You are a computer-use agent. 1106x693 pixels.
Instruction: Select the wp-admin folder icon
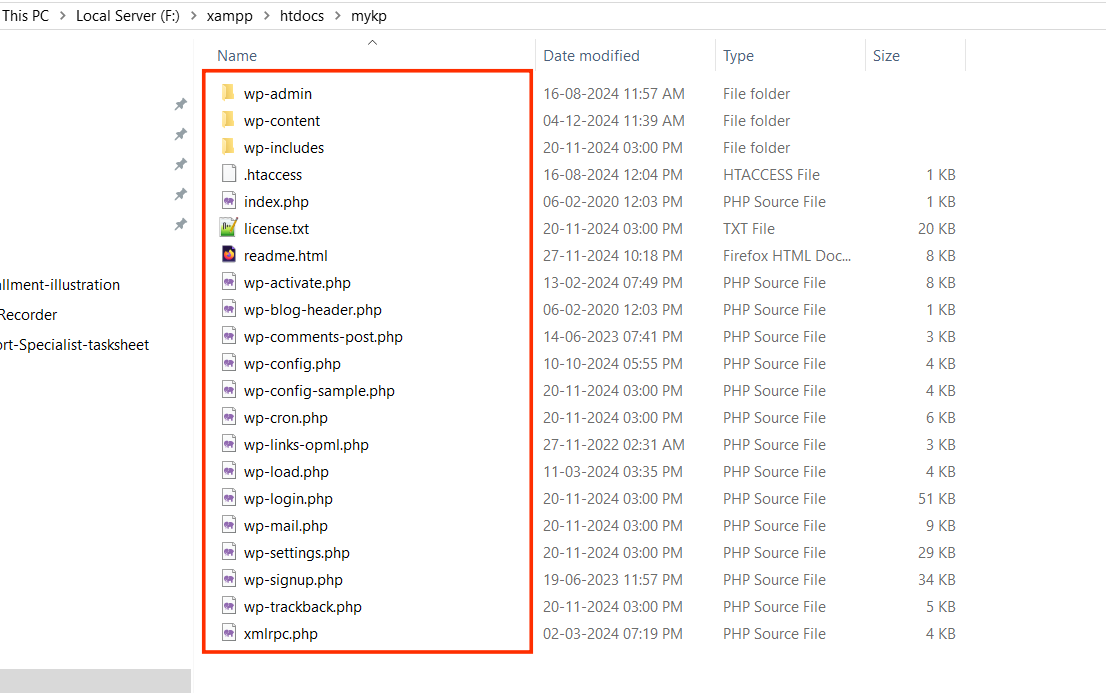click(x=229, y=92)
